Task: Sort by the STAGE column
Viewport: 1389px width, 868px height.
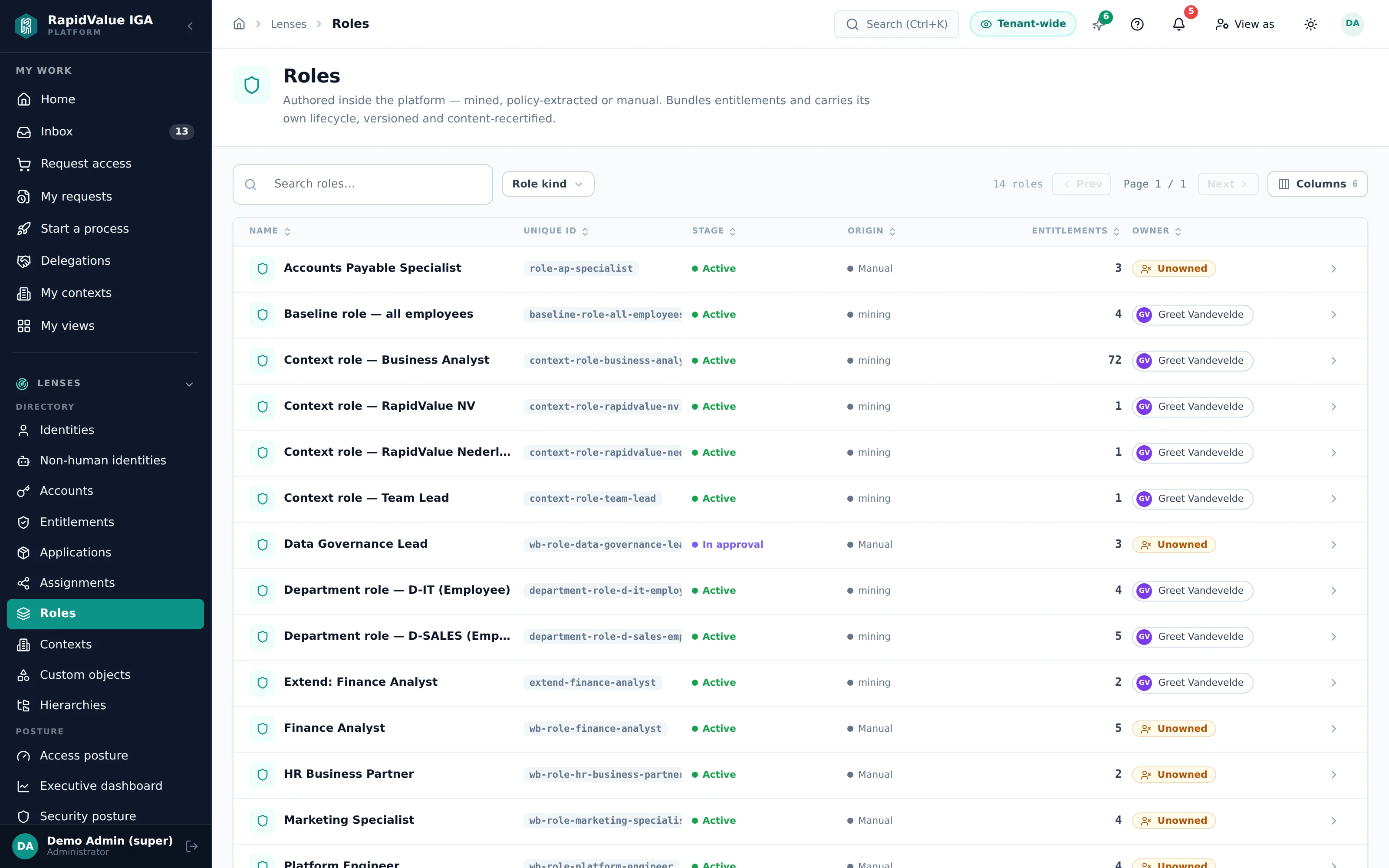Action: [714, 231]
